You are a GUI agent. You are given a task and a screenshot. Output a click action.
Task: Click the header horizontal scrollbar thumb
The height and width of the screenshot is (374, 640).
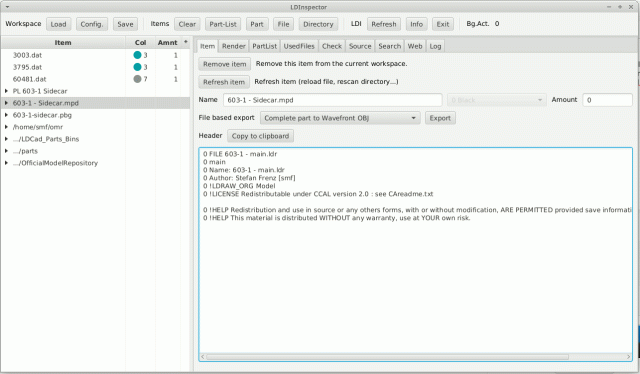[387, 357]
